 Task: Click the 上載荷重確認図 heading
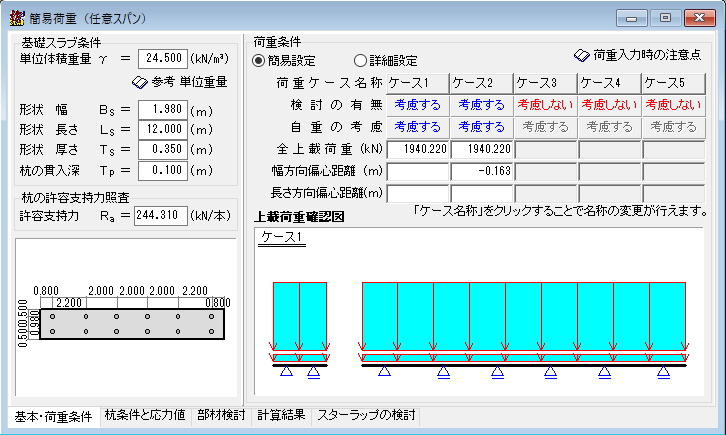(x=299, y=217)
